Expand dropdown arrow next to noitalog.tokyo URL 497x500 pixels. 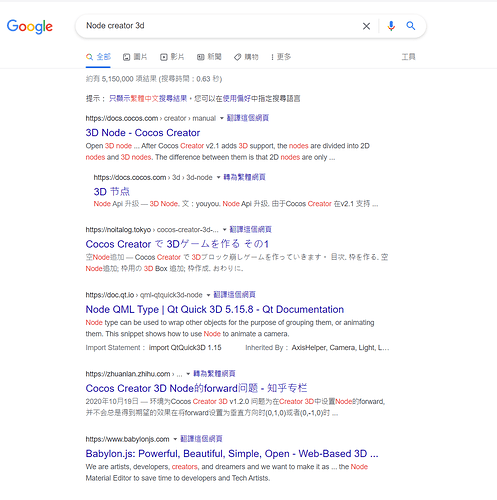point(224,229)
